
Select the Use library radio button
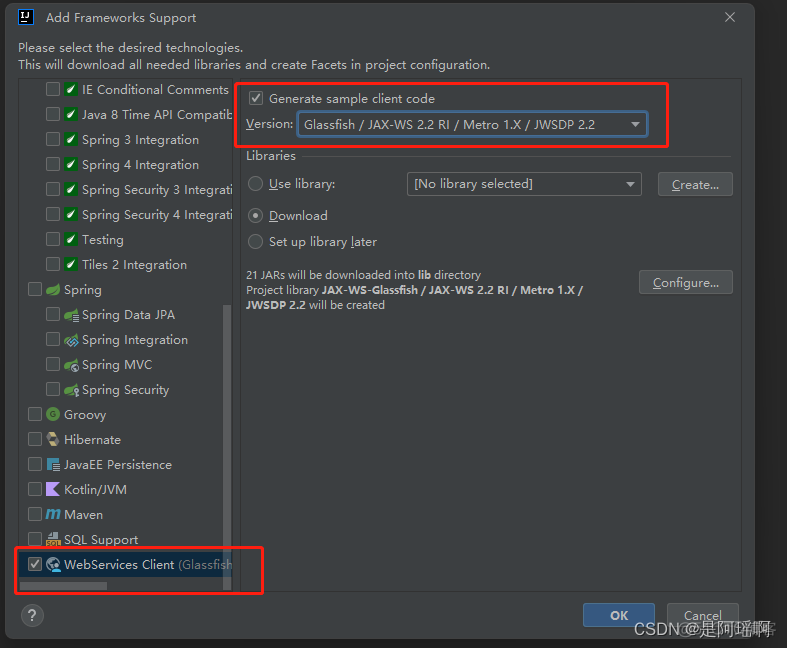[255, 184]
